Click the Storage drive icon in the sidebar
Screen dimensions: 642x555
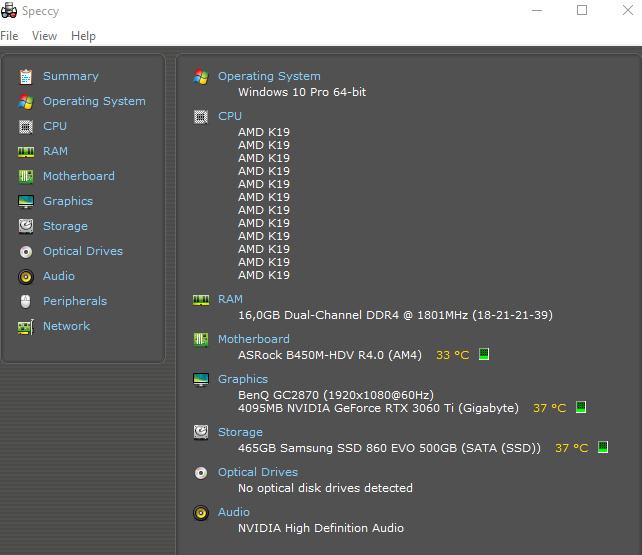[25, 226]
